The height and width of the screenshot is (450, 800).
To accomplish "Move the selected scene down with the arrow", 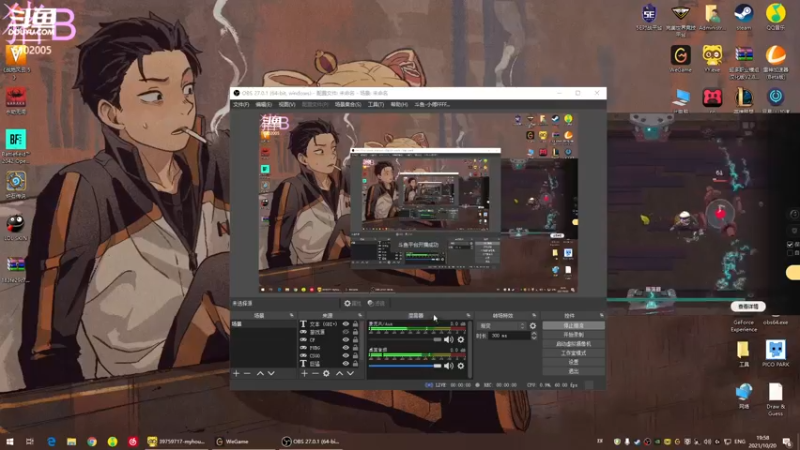I will click(x=271, y=373).
